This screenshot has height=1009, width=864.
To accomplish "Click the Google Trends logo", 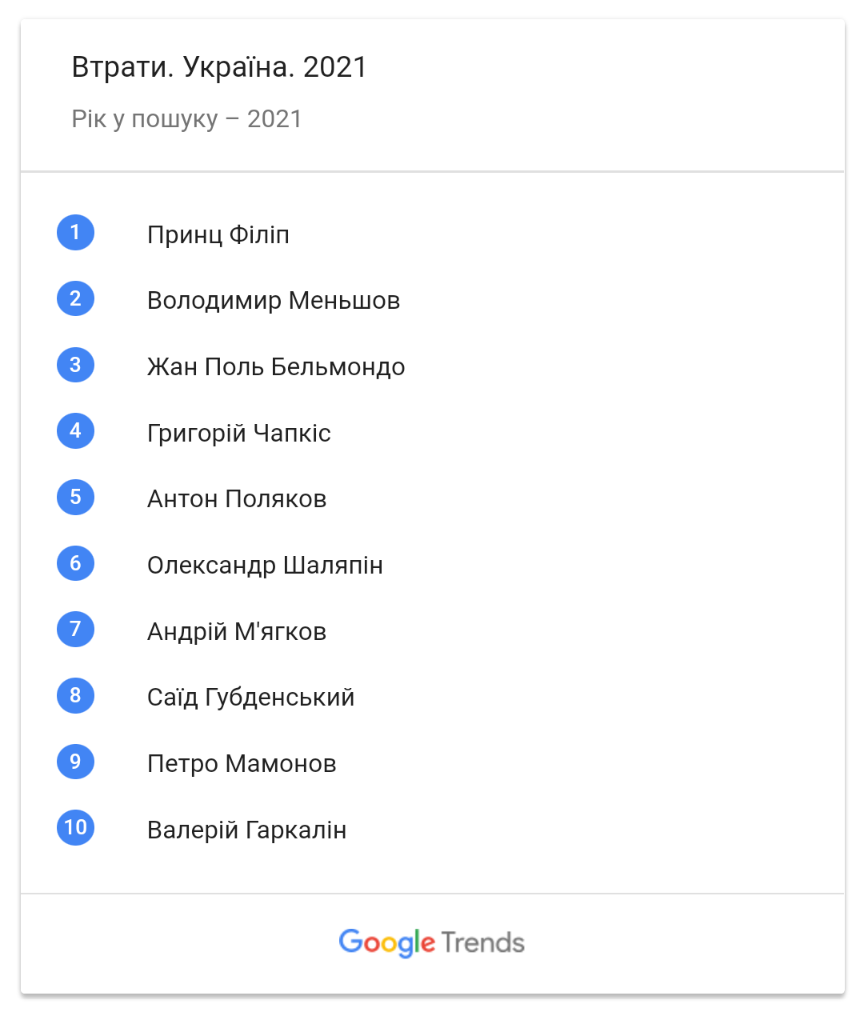I will click(432, 943).
